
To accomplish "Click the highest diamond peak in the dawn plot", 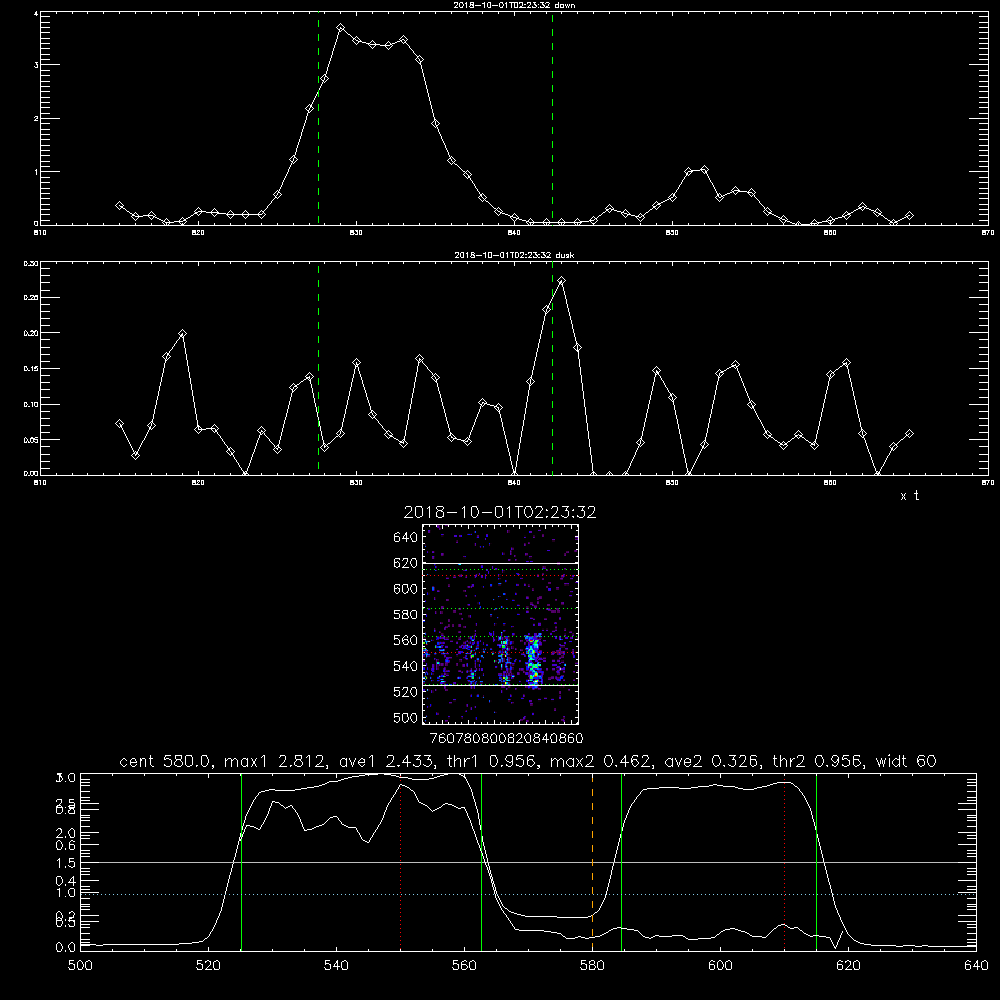I will pyautogui.click(x=341, y=28).
